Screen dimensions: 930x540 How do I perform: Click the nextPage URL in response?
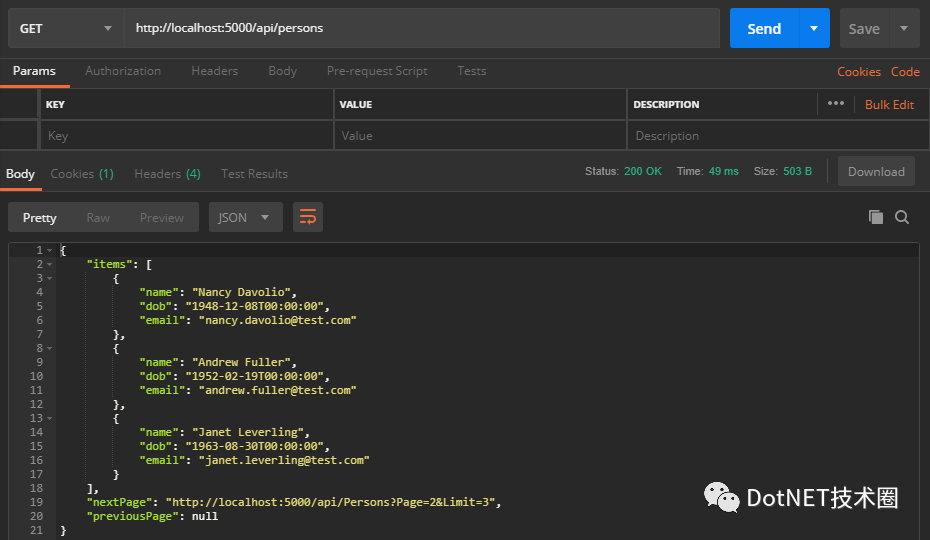[x=330, y=502]
